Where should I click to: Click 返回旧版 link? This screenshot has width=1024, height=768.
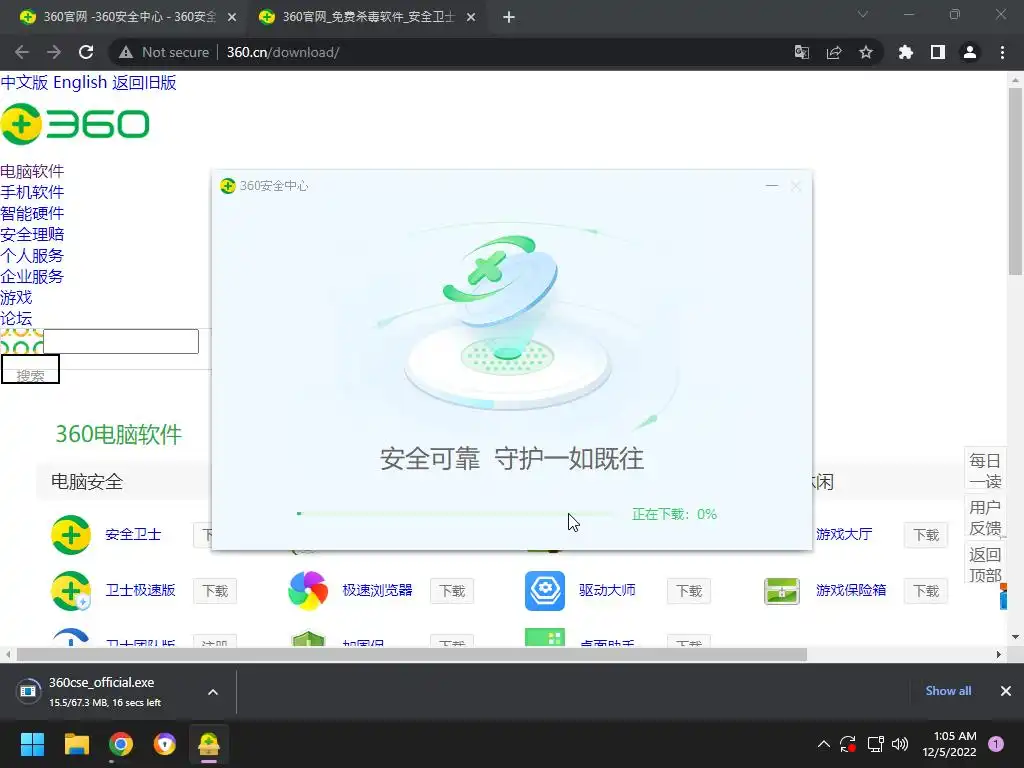point(144,82)
